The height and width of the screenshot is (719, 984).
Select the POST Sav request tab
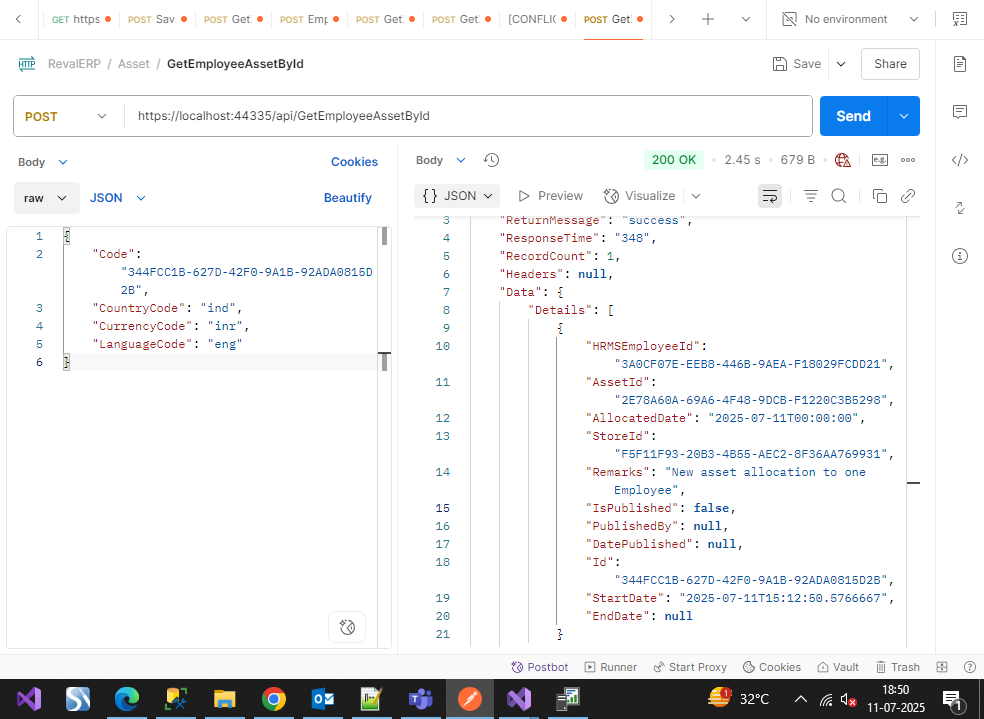click(x=151, y=19)
